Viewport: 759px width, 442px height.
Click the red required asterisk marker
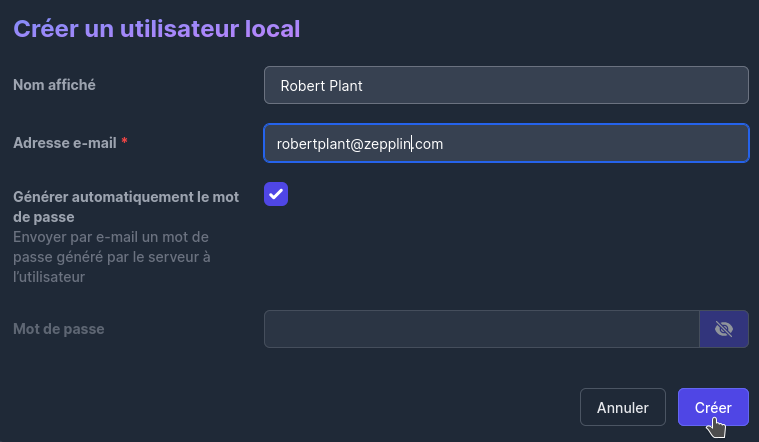tap(124, 140)
